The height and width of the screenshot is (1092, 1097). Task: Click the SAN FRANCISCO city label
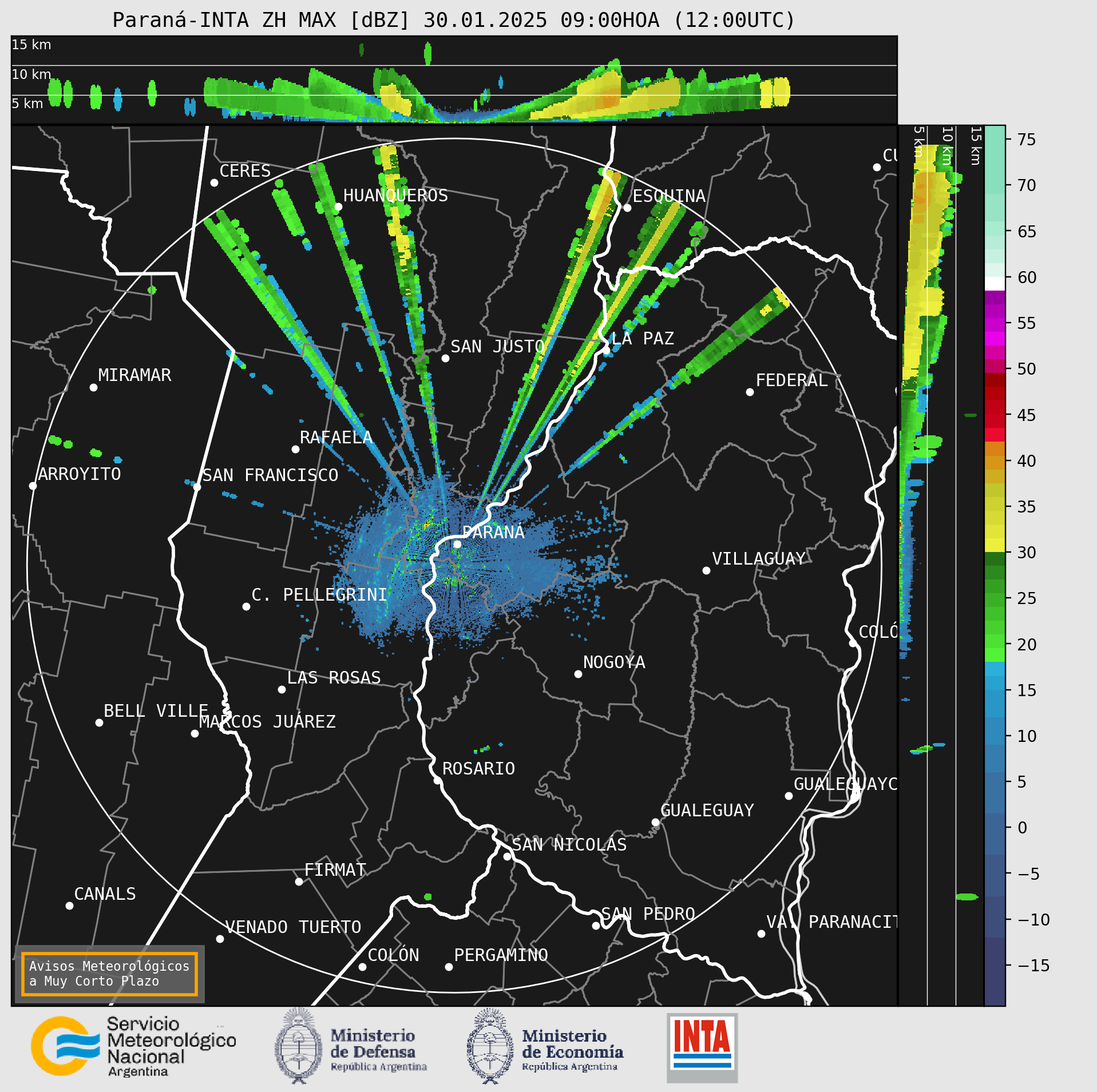pyautogui.click(x=270, y=475)
